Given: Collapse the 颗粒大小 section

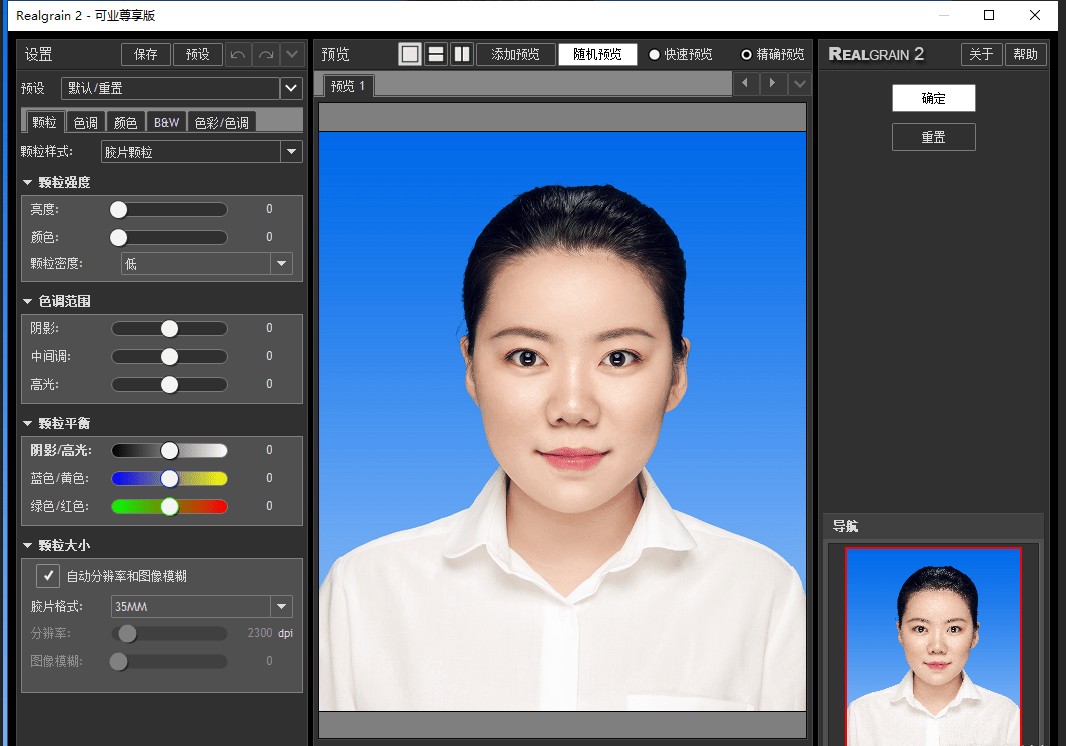Looking at the screenshot, I should 27,545.
